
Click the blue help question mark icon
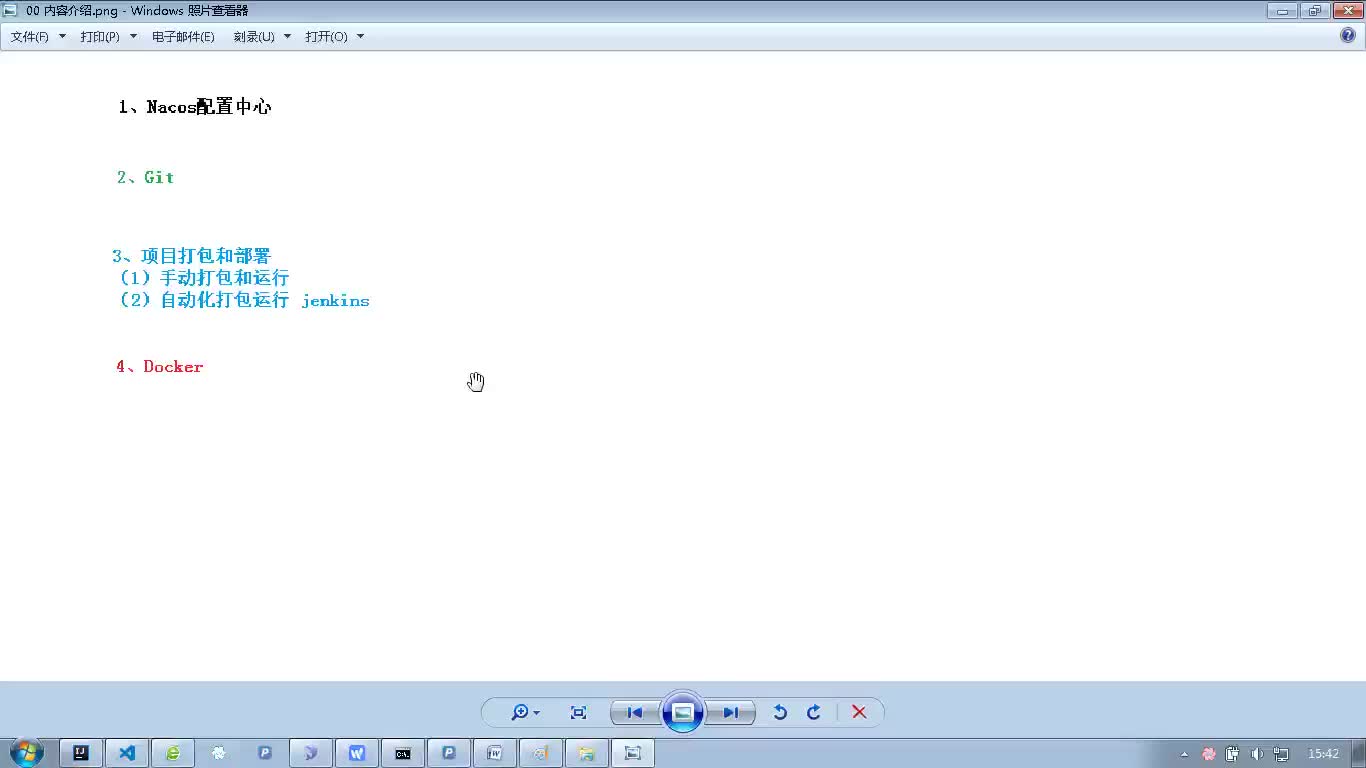(1348, 36)
